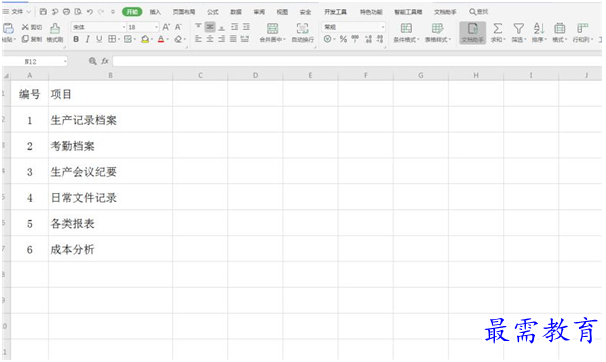Image resolution: width=606 pixels, height=362 pixels.
Task: Toggle middle vertical alignment (highlighted)
Action: (x=210, y=27)
